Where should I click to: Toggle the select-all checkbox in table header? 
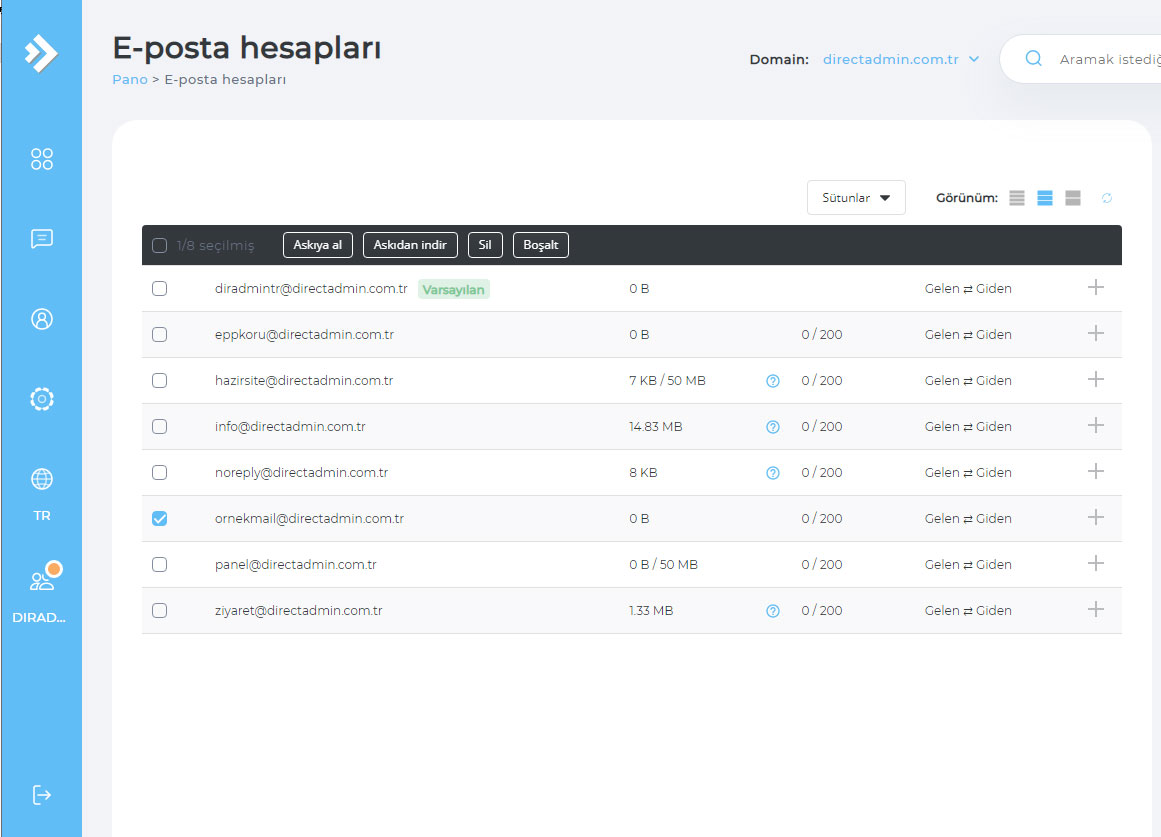[159, 245]
